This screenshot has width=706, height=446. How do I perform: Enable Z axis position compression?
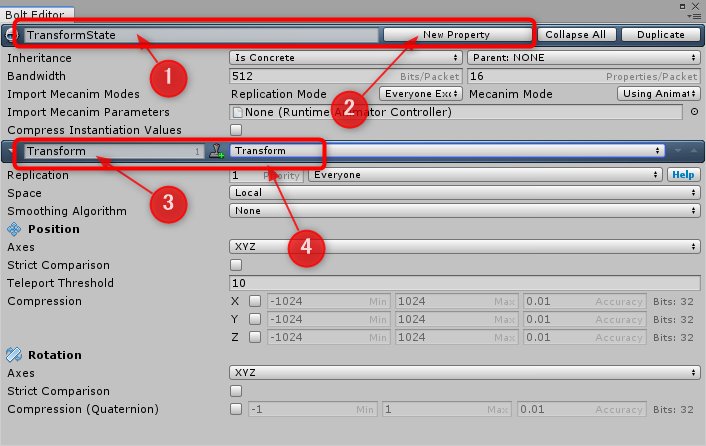pyautogui.click(x=255, y=337)
